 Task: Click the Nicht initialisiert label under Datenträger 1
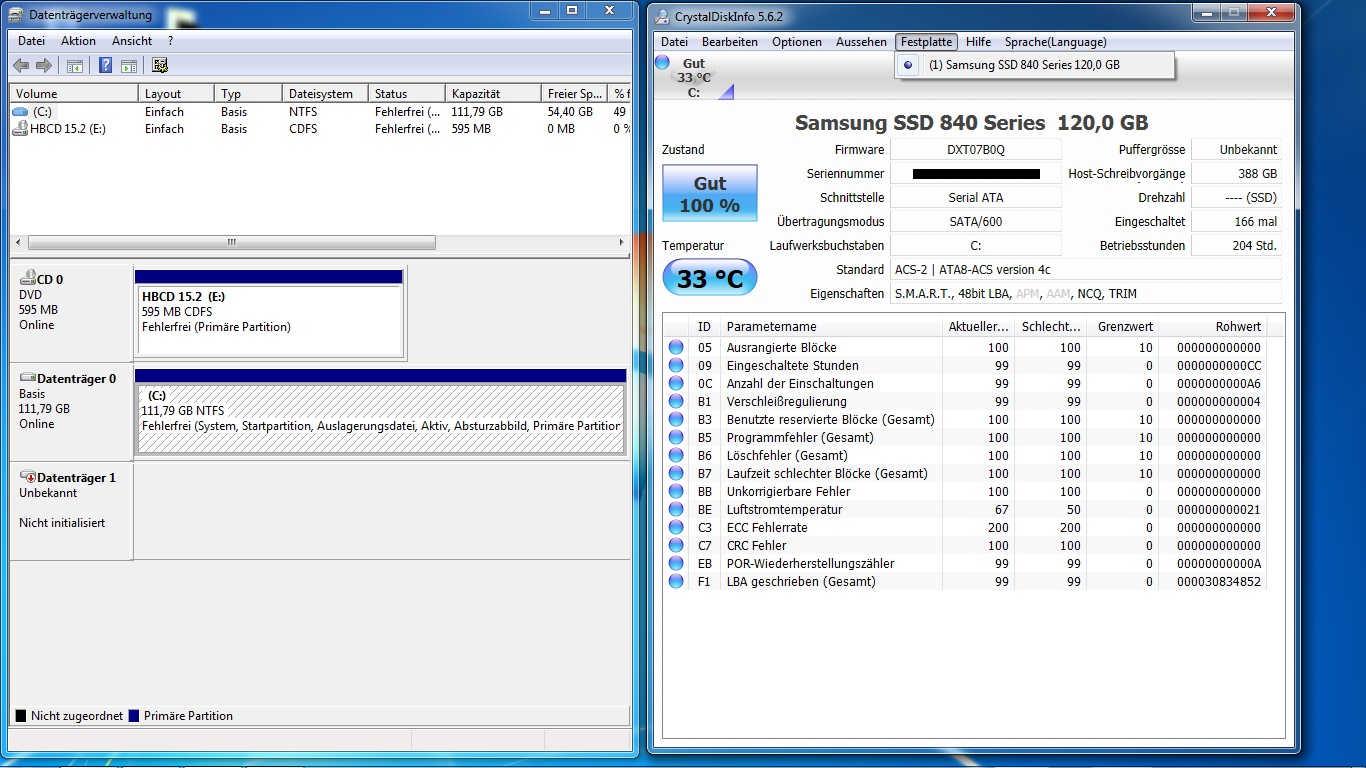pos(62,523)
